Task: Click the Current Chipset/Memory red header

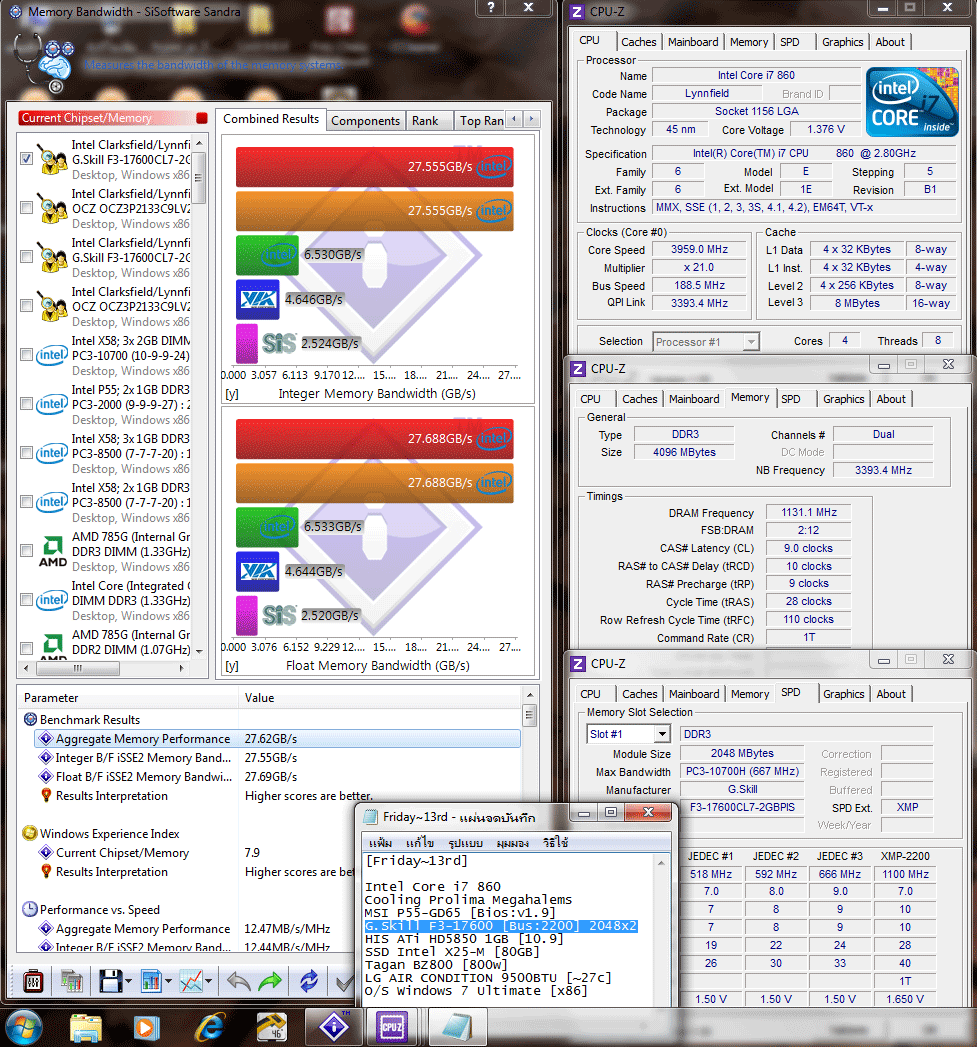Action: (108, 118)
